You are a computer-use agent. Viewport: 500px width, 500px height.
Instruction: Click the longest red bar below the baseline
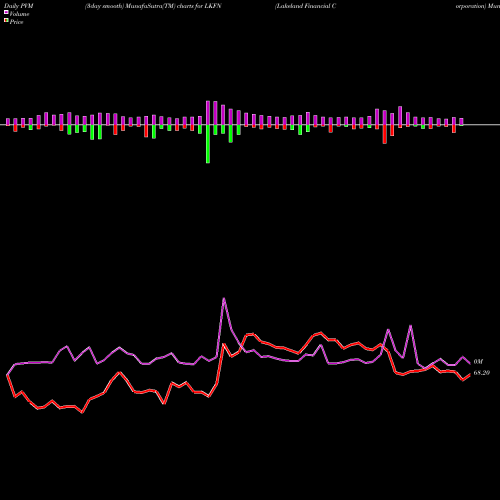[385, 134]
